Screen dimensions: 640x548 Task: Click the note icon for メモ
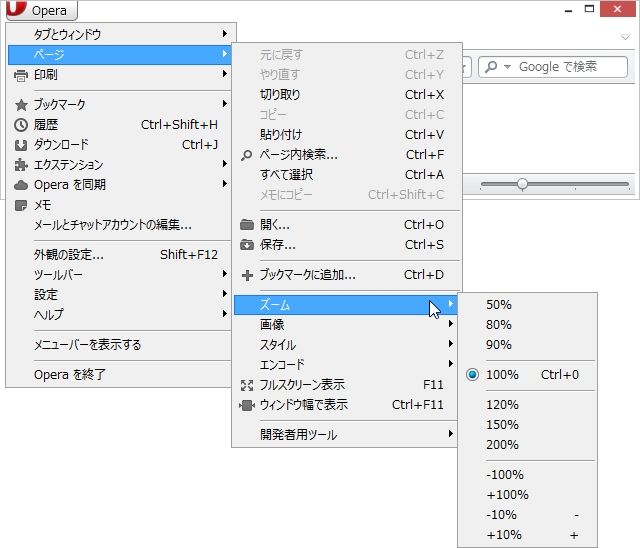pyautogui.click(x=21, y=205)
